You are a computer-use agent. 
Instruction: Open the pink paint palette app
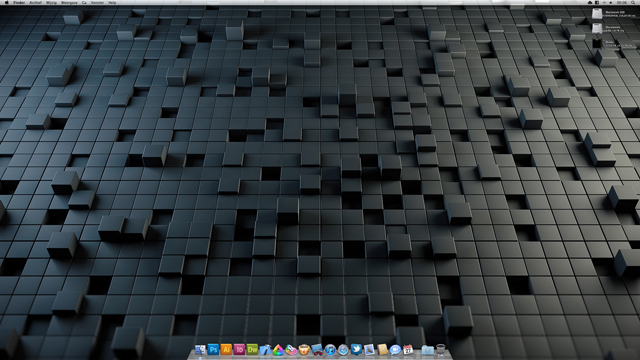pos(291,349)
